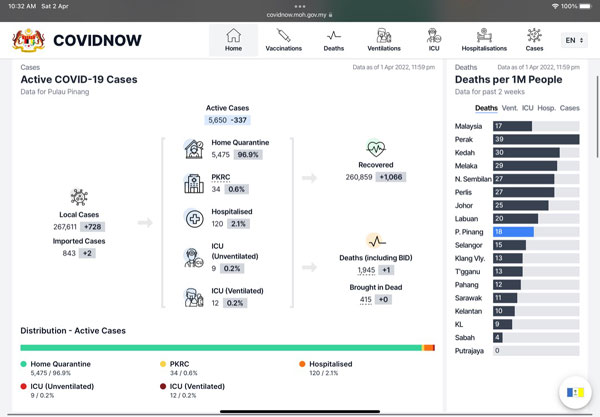The width and height of the screenshot is (600, 417).
Task: Tap the three-dot multitasking indicator
Action: 300,7
